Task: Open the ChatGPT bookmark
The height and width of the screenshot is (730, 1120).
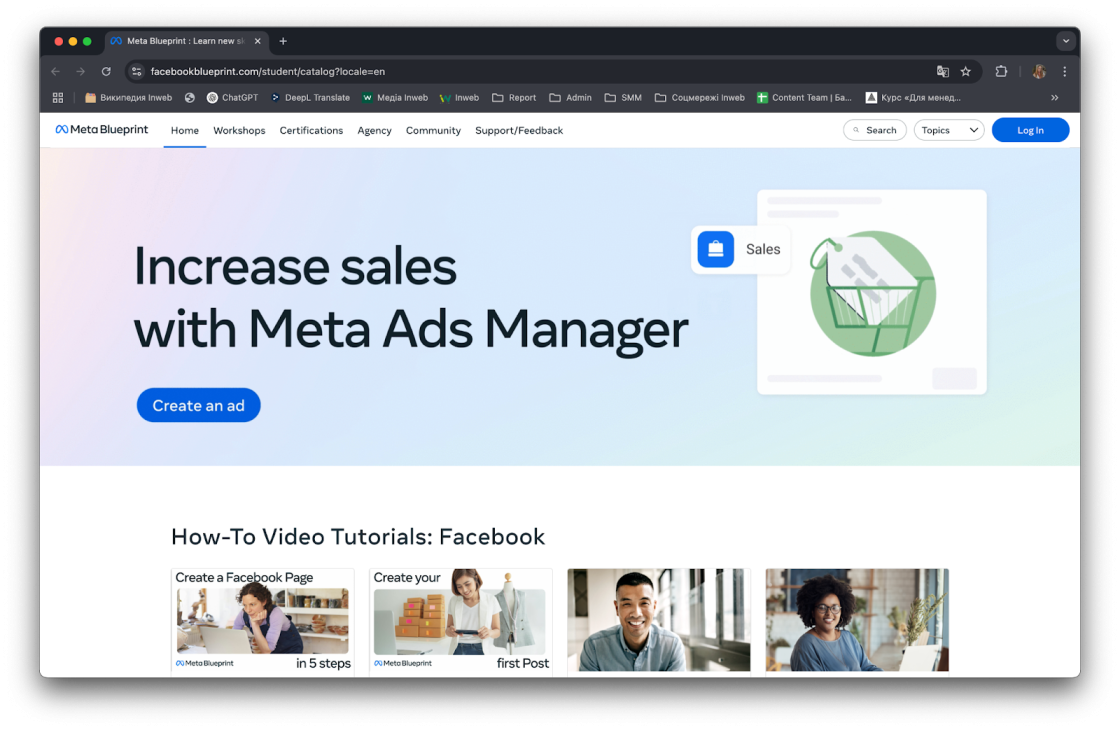Action: [232, 98]
